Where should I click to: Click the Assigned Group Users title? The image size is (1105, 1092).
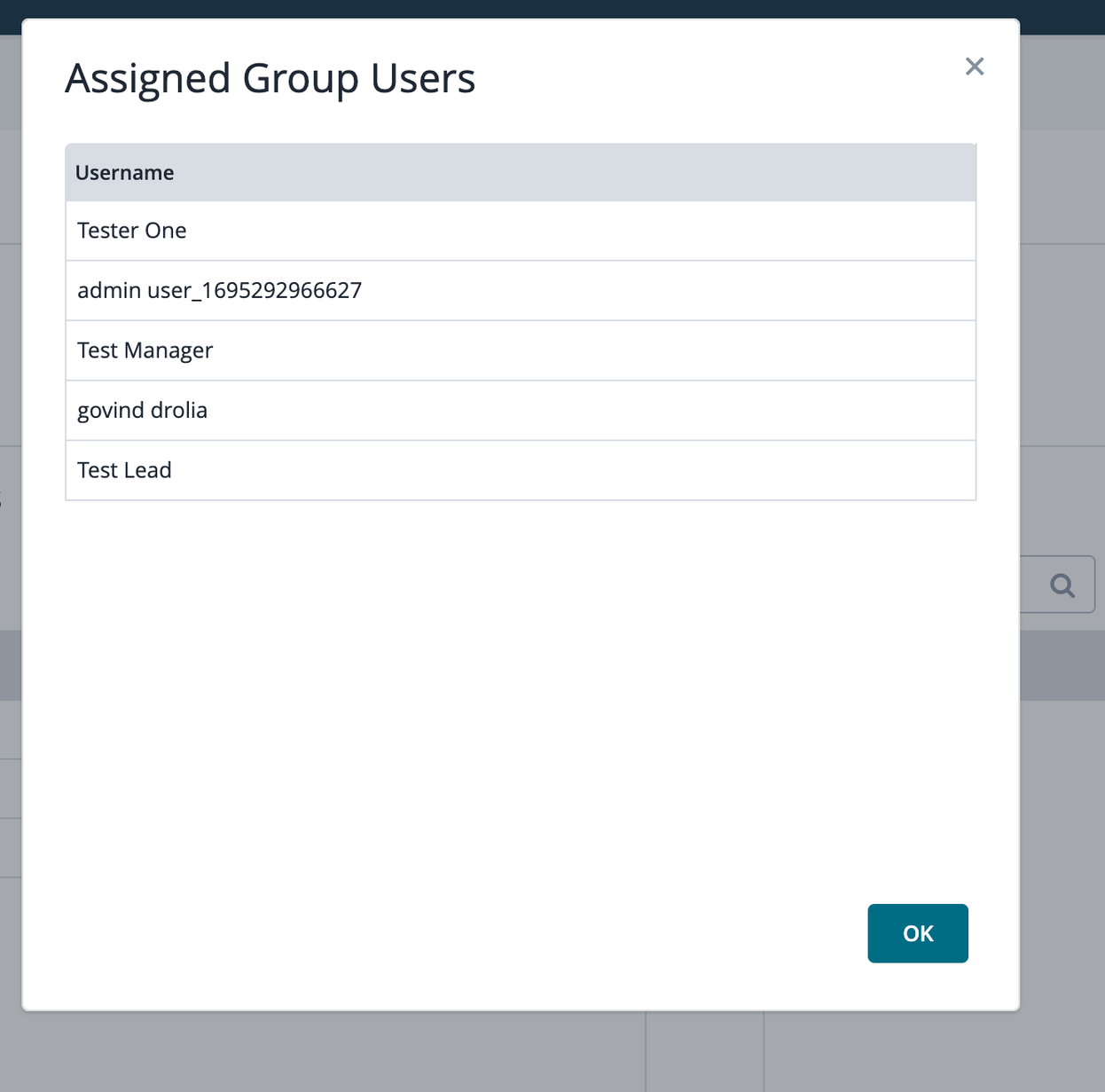pos(270,78)
